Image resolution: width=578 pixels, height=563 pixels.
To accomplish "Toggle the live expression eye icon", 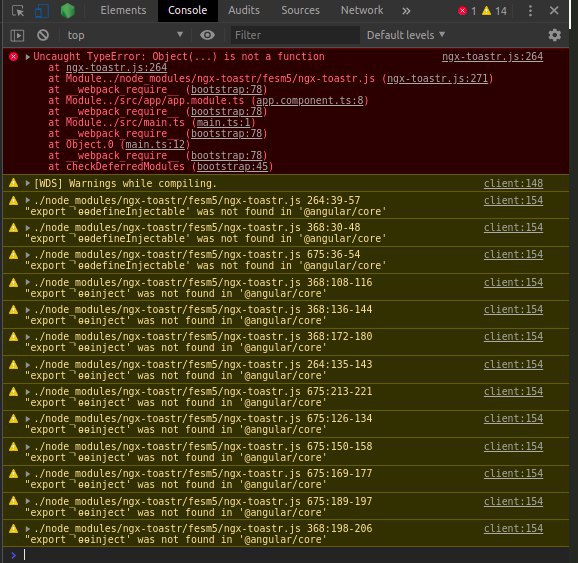I will (x=207, y=35).
